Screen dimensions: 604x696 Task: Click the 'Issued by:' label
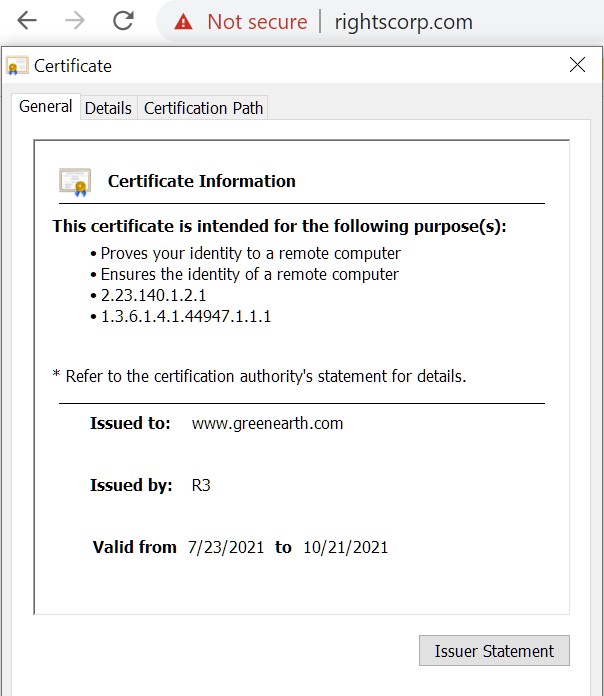coord(131,485)
